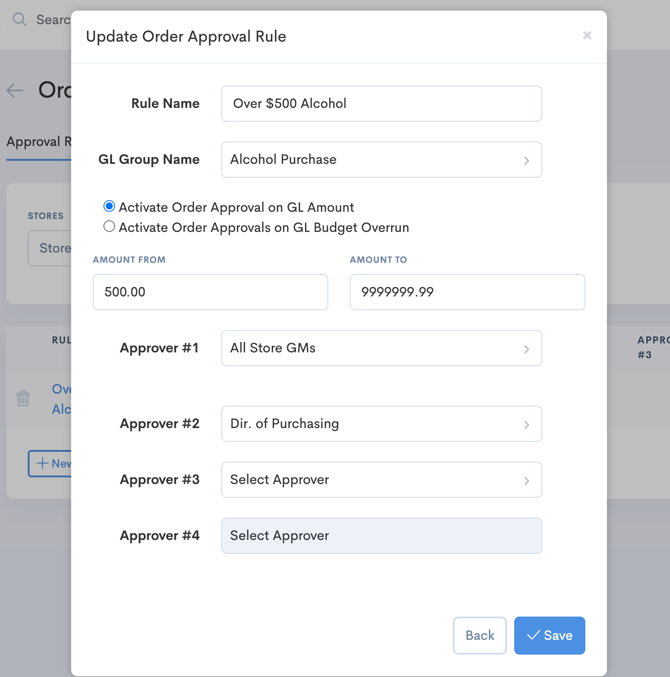Image resolution: width=670 pixels, height=677 pixels.
Task: Click the back arrow icon
Action: point(15,91)
